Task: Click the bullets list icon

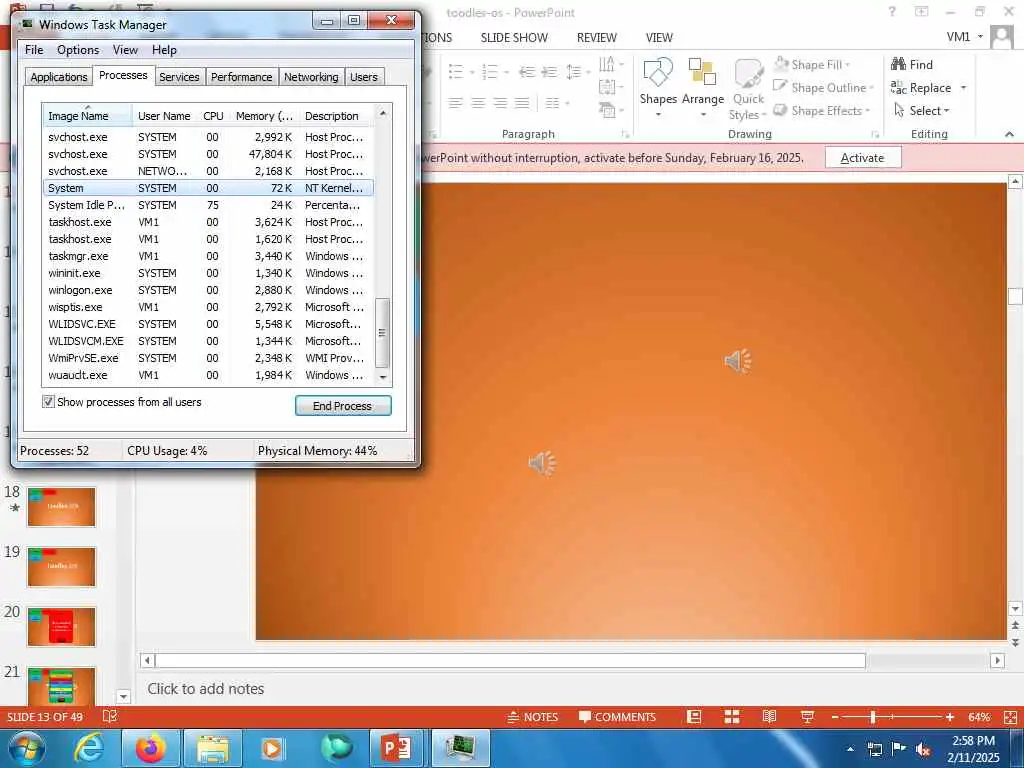Action: coord(456,71)
